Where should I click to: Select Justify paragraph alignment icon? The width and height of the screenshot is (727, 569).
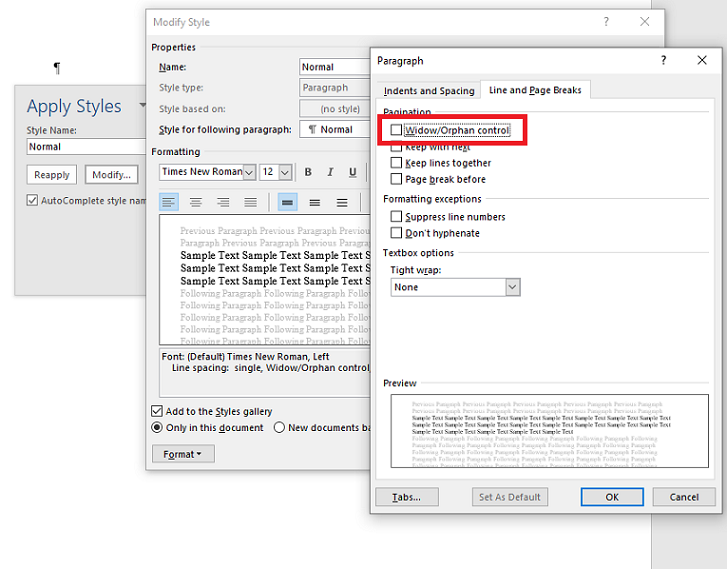point(250,202)
